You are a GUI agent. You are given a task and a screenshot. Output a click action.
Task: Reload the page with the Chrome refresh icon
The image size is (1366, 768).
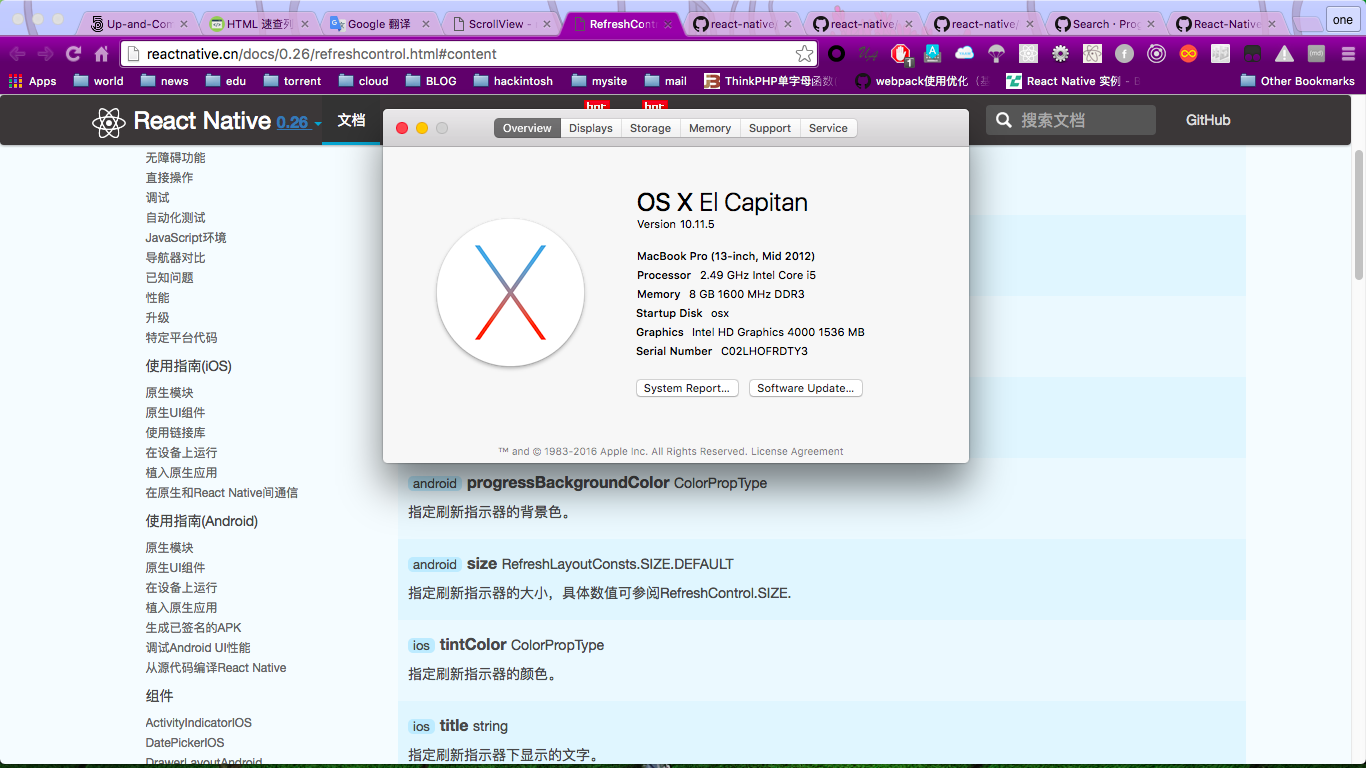click(73, 54)
